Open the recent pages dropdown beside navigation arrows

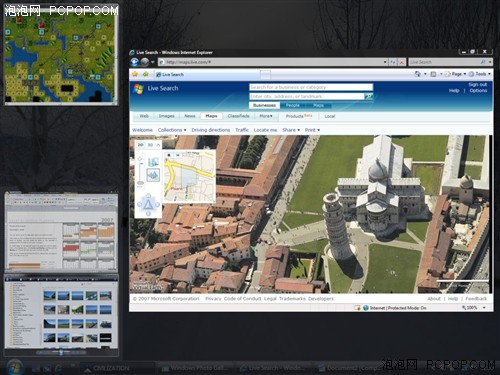[x=153, y=62]
